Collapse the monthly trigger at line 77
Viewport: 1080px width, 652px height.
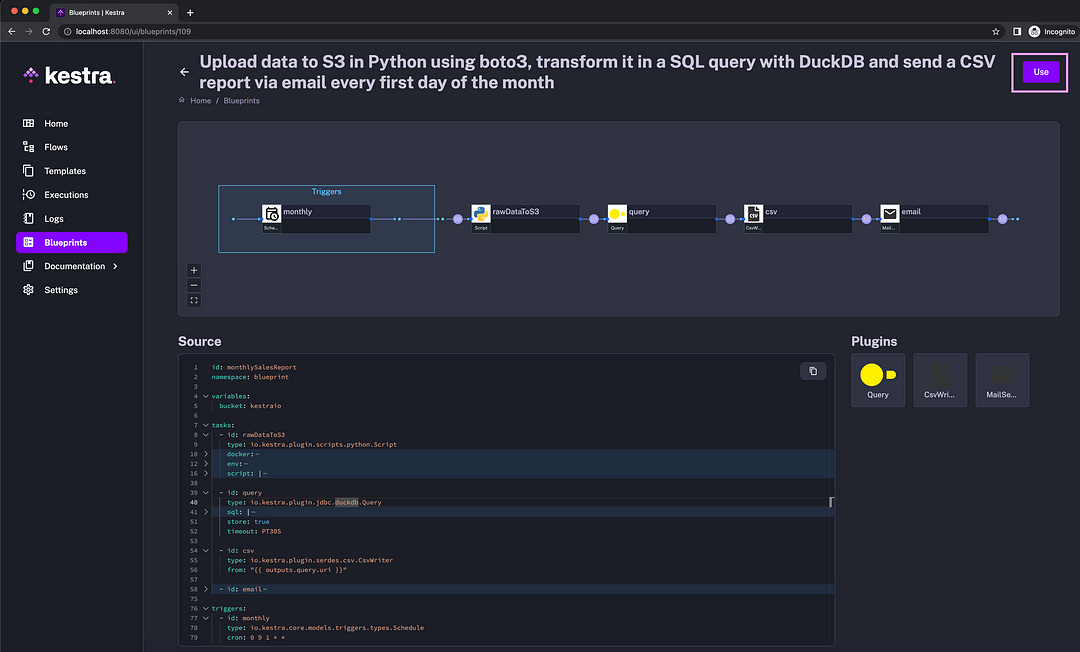coord(205,618)
